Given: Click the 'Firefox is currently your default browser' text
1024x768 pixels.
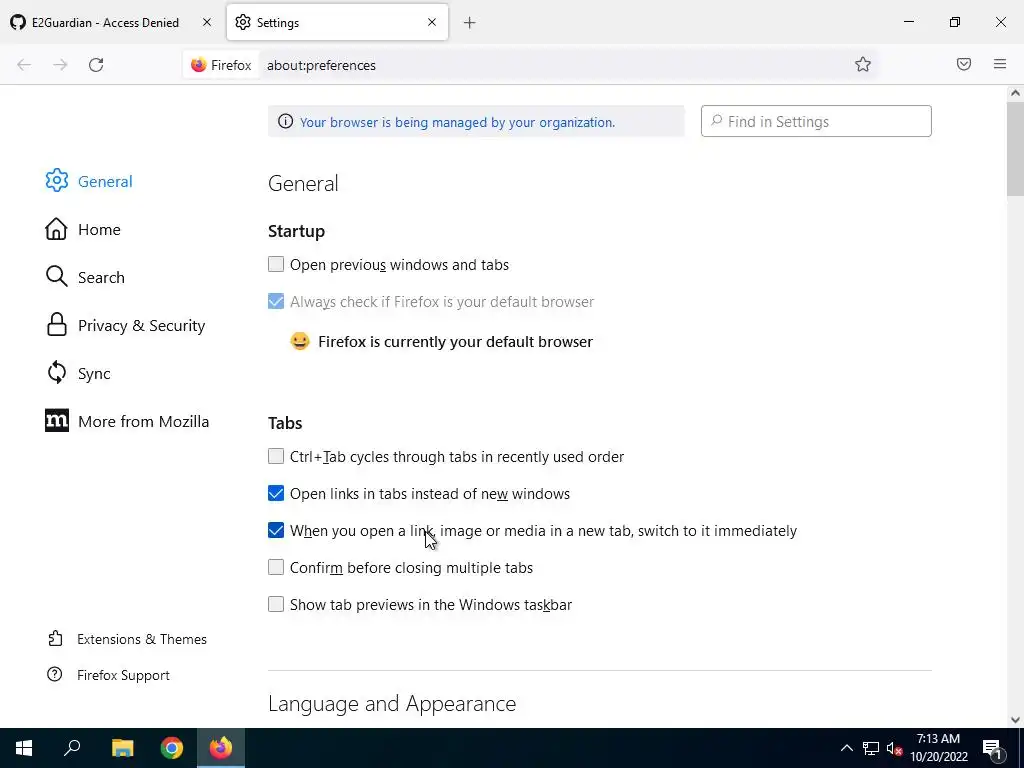Looking at the screenshot, I should pos(455,342).
